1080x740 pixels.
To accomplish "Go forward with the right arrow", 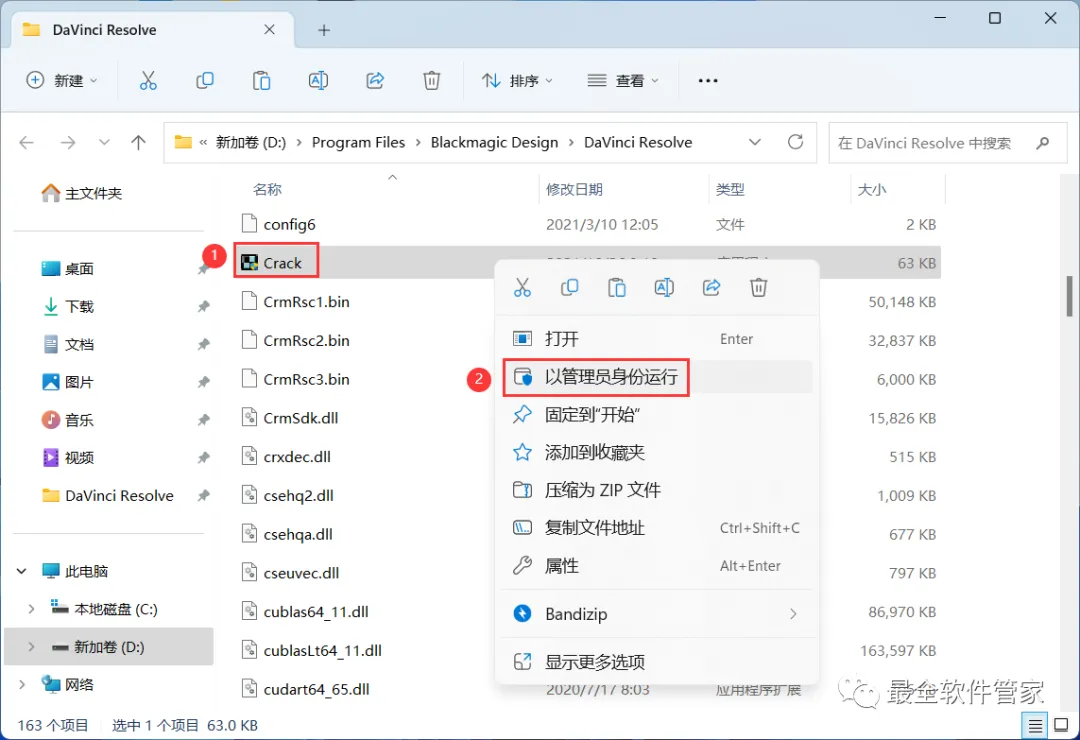I will point(68,143).
